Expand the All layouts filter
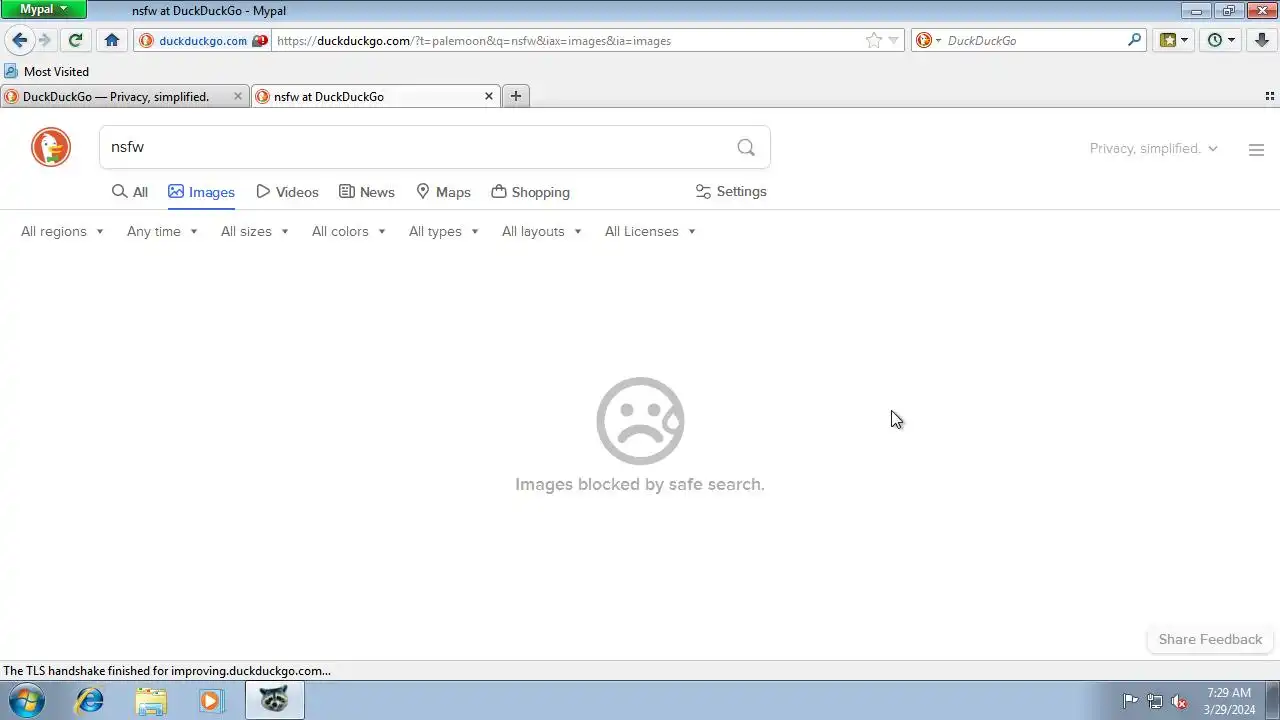 pos(541,231)
